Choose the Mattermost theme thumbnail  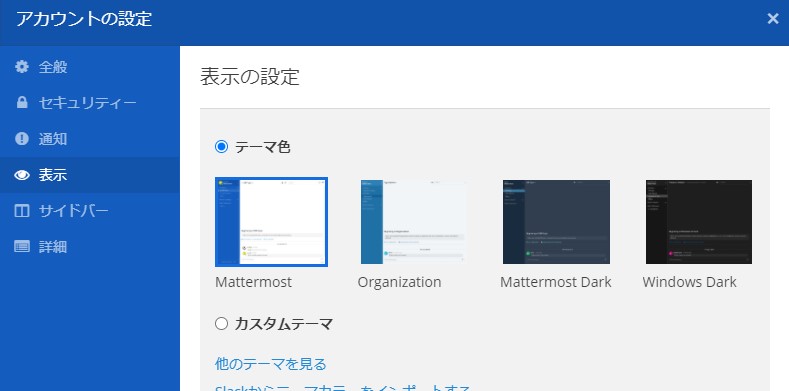click(x=271, y=222)
